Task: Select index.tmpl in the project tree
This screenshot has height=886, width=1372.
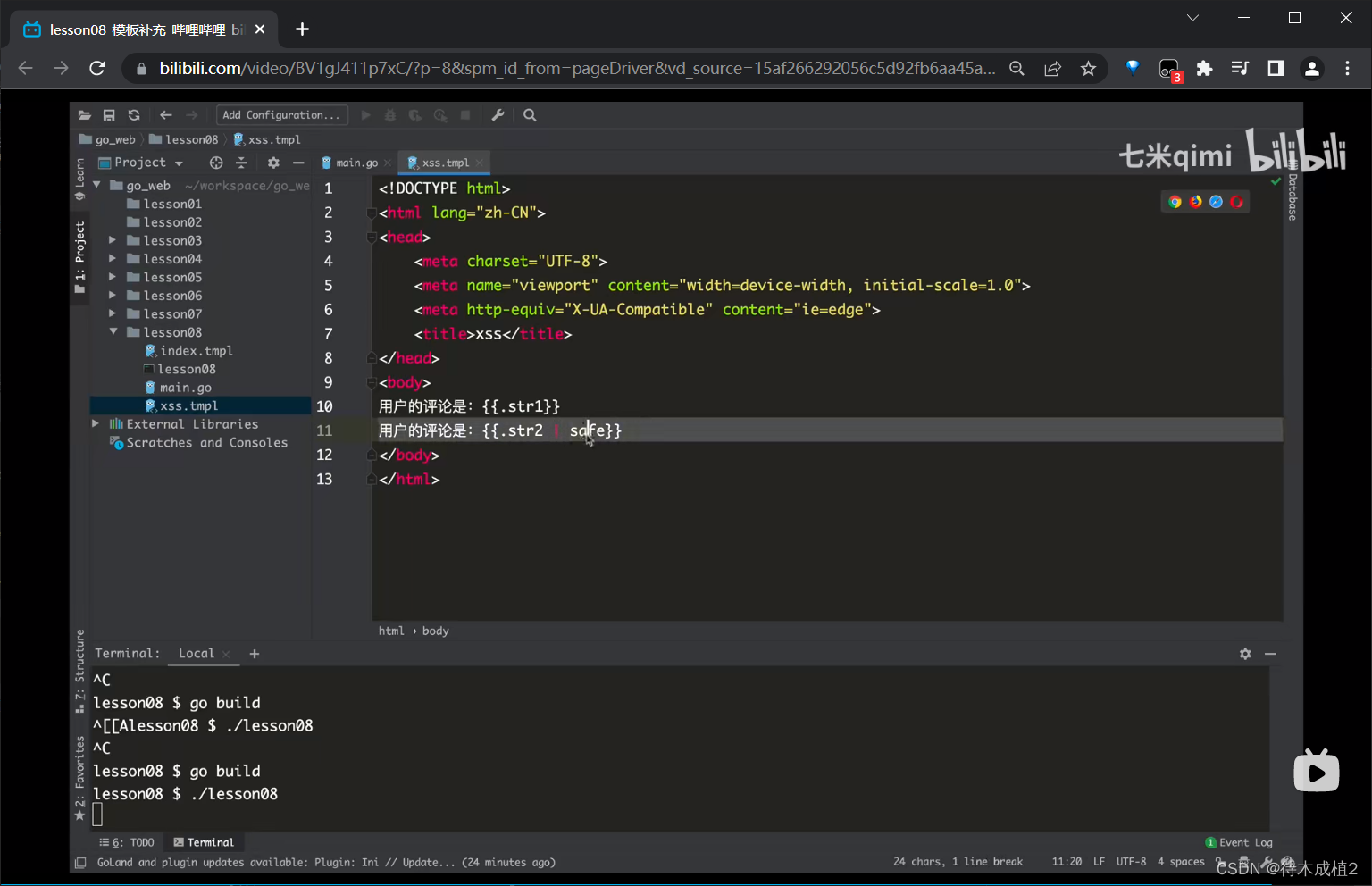Action: (196, 351)
